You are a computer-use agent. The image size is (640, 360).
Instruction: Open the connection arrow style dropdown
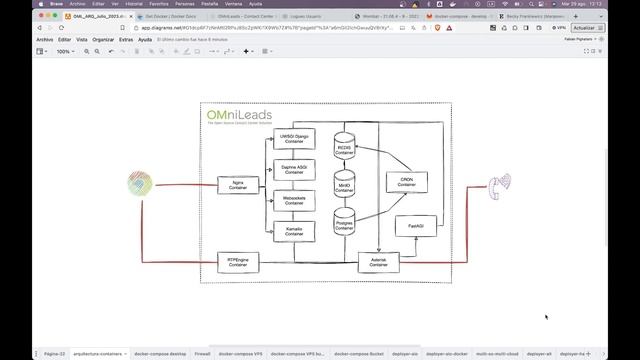214,51
